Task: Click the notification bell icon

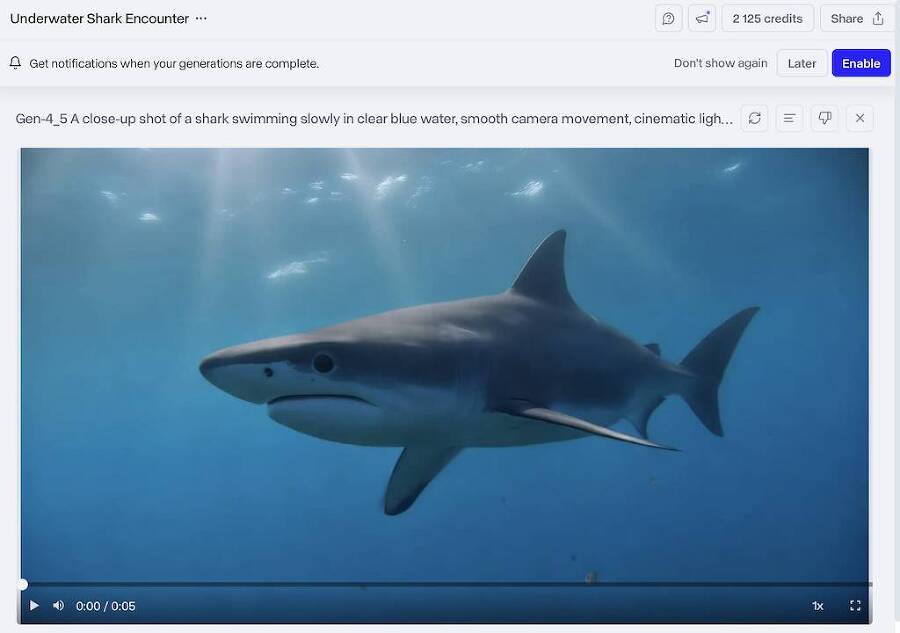Action: click(x=15, y=63)
